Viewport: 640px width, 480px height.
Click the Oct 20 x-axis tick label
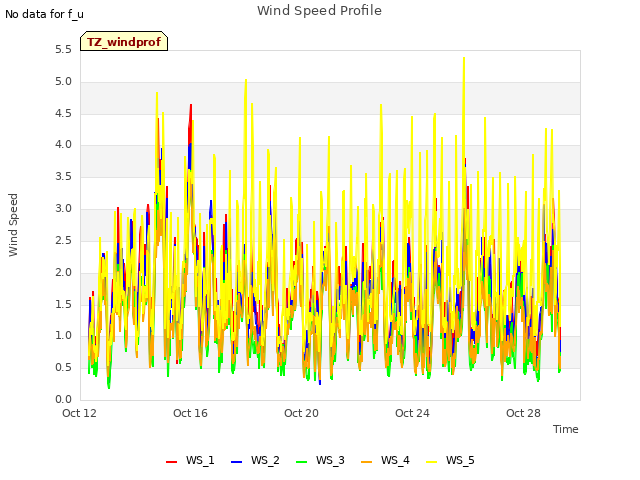[x=301, y=413]
